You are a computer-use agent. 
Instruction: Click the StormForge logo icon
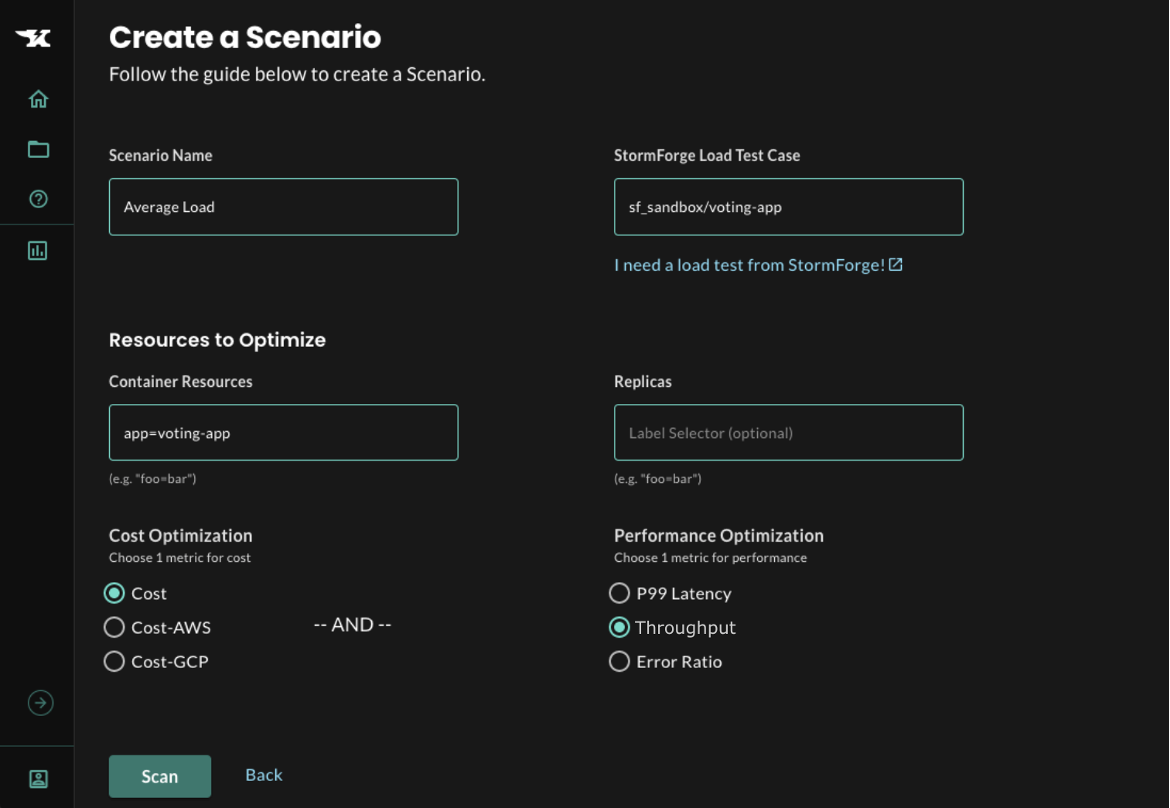click(x=33, y=38)
